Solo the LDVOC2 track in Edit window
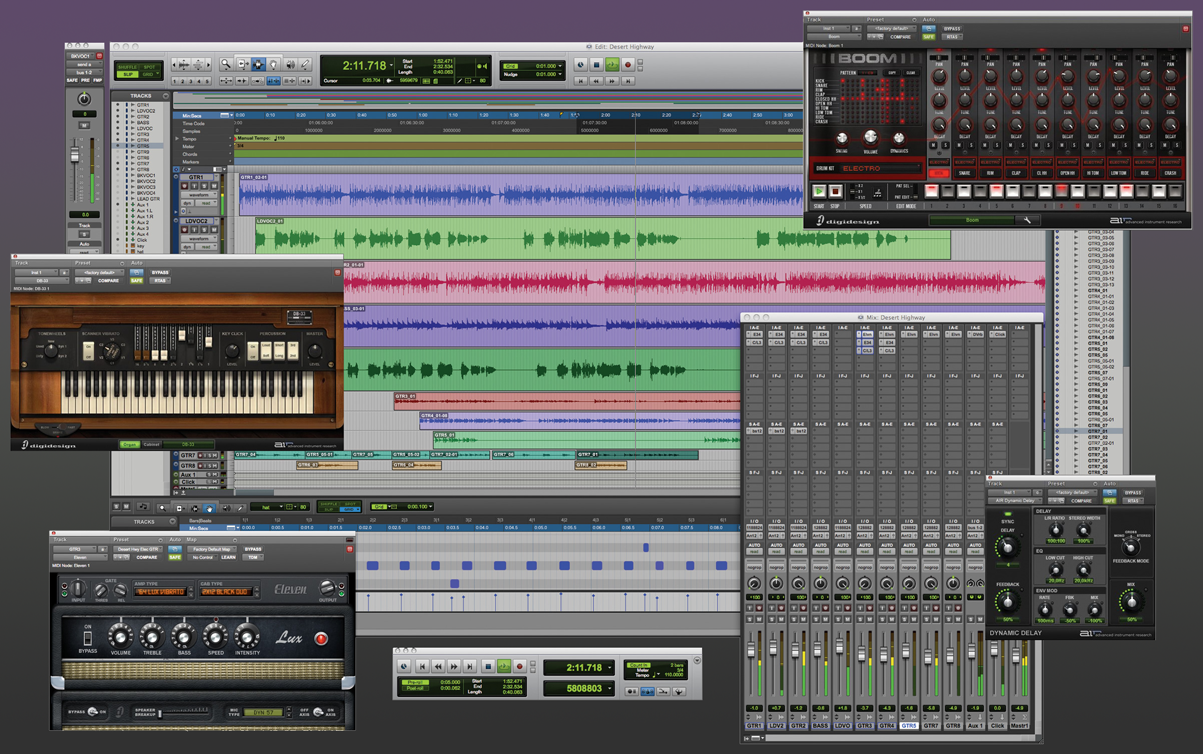The image size is (1203, 754). pos(204,229)
